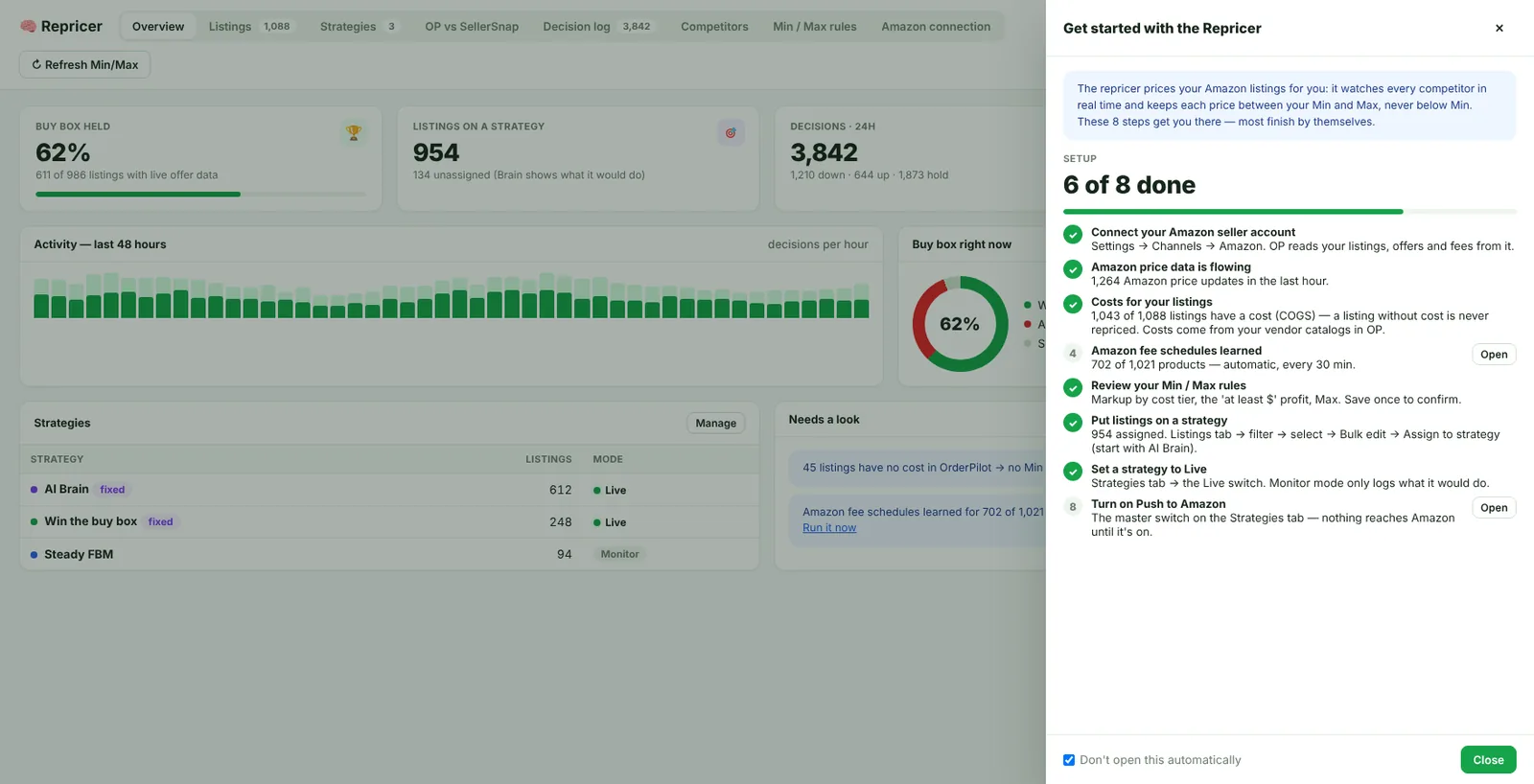Select the AI Brain strategy row
Viewport: 1534px width, 784px height.
pos(389,490)
